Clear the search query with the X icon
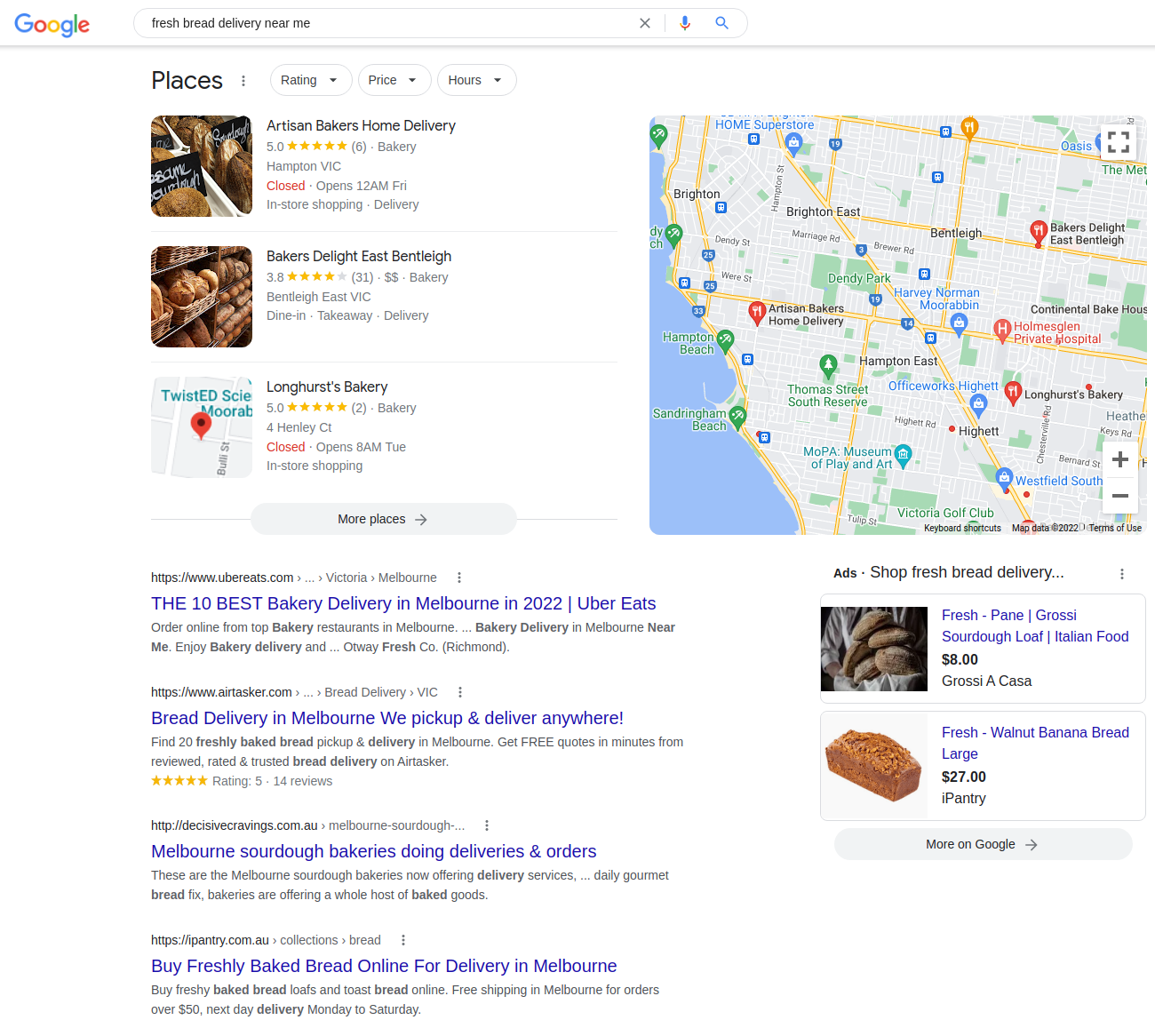 coord(645,22)
